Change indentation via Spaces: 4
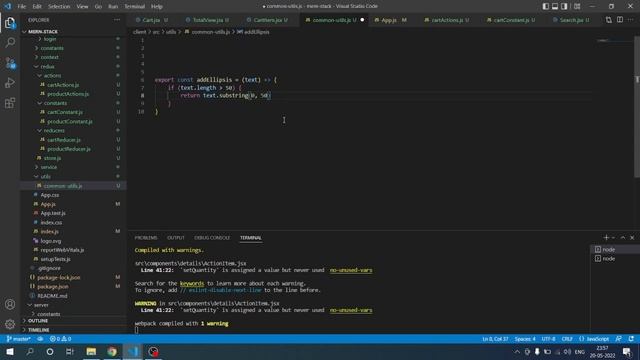The height and width of the screenshot is (360, 640). tap(525, 339)
